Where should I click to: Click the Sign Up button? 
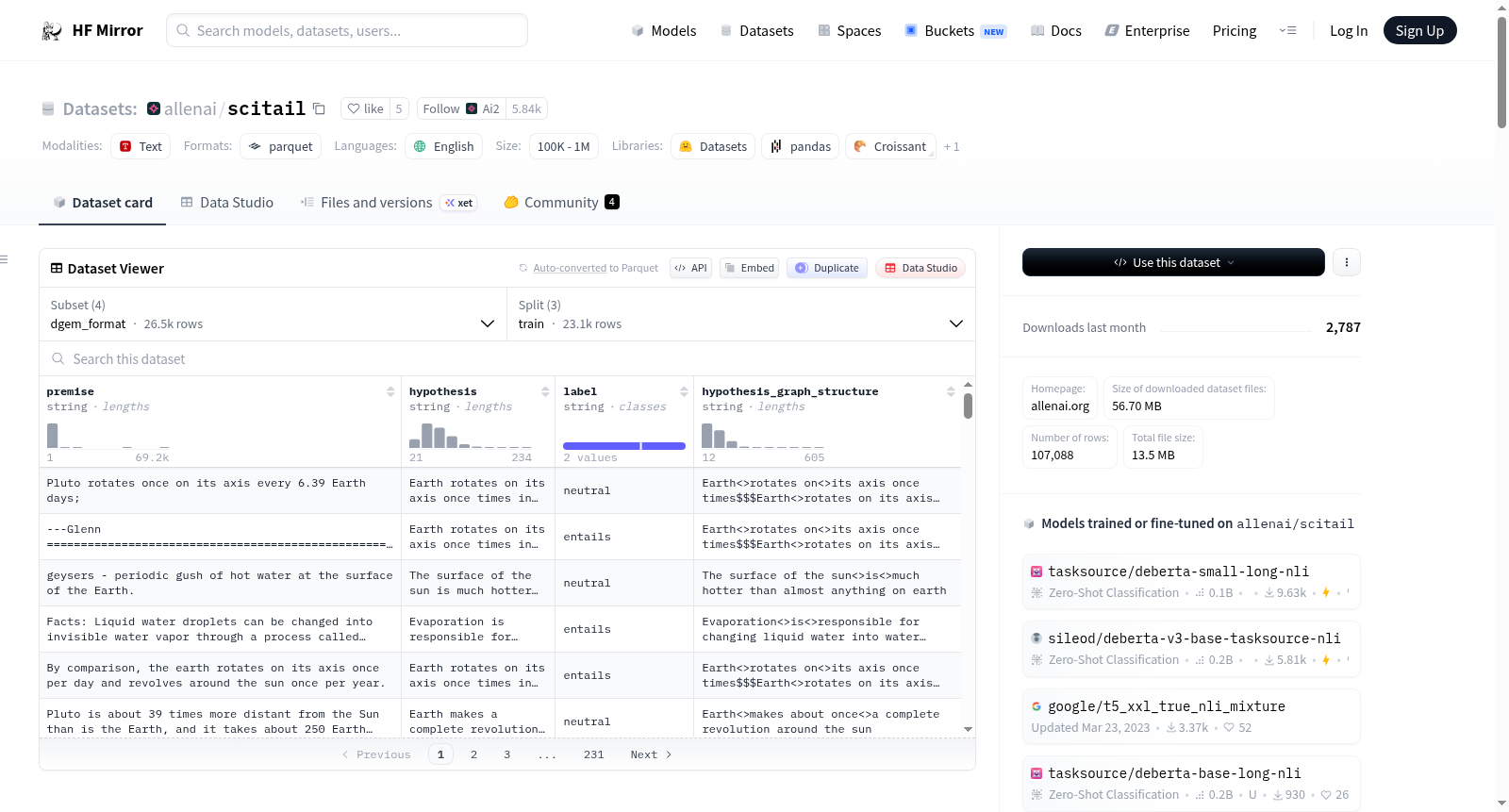(1420, 31)
